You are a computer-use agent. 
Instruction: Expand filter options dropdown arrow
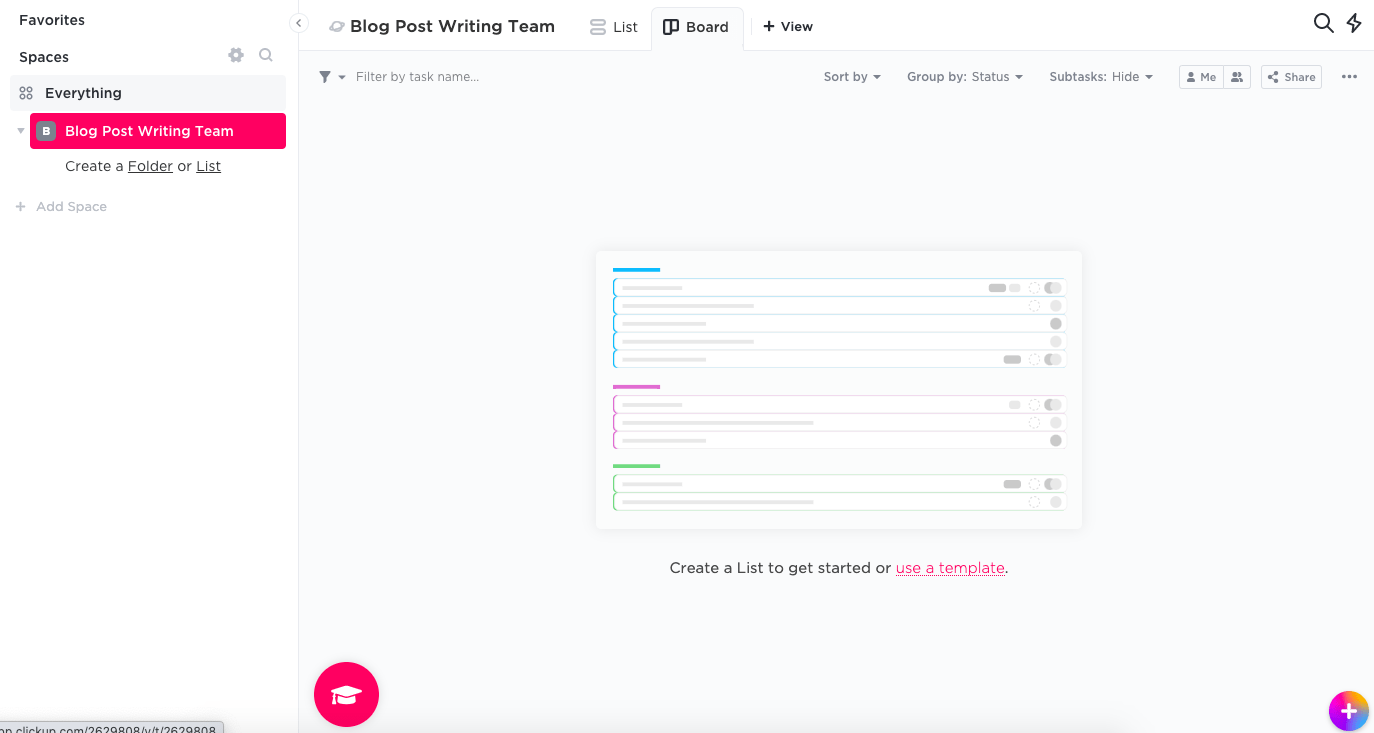[342, 77]
